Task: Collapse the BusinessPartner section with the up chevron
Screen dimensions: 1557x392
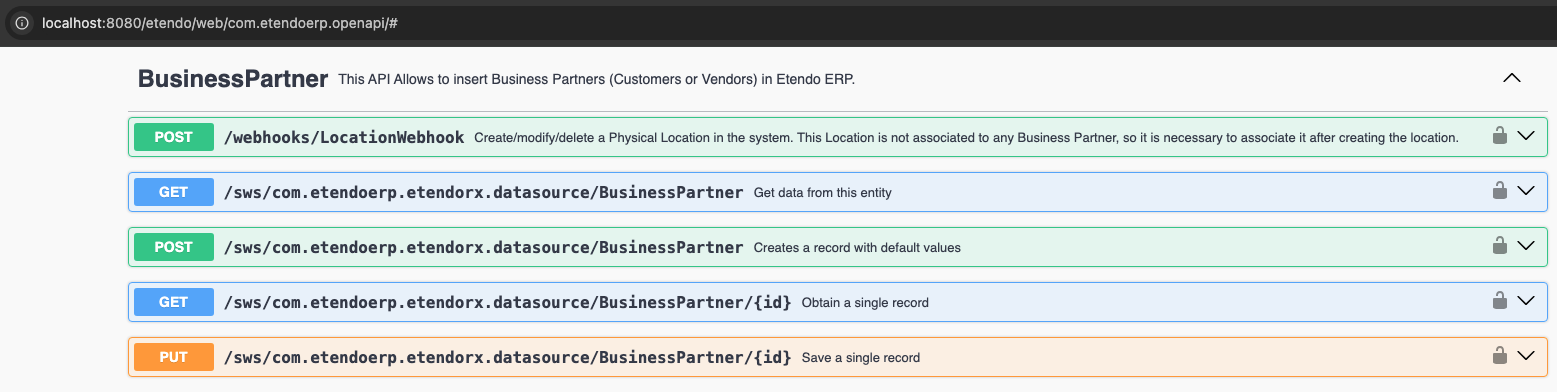Action: [x=1512, y=78]
